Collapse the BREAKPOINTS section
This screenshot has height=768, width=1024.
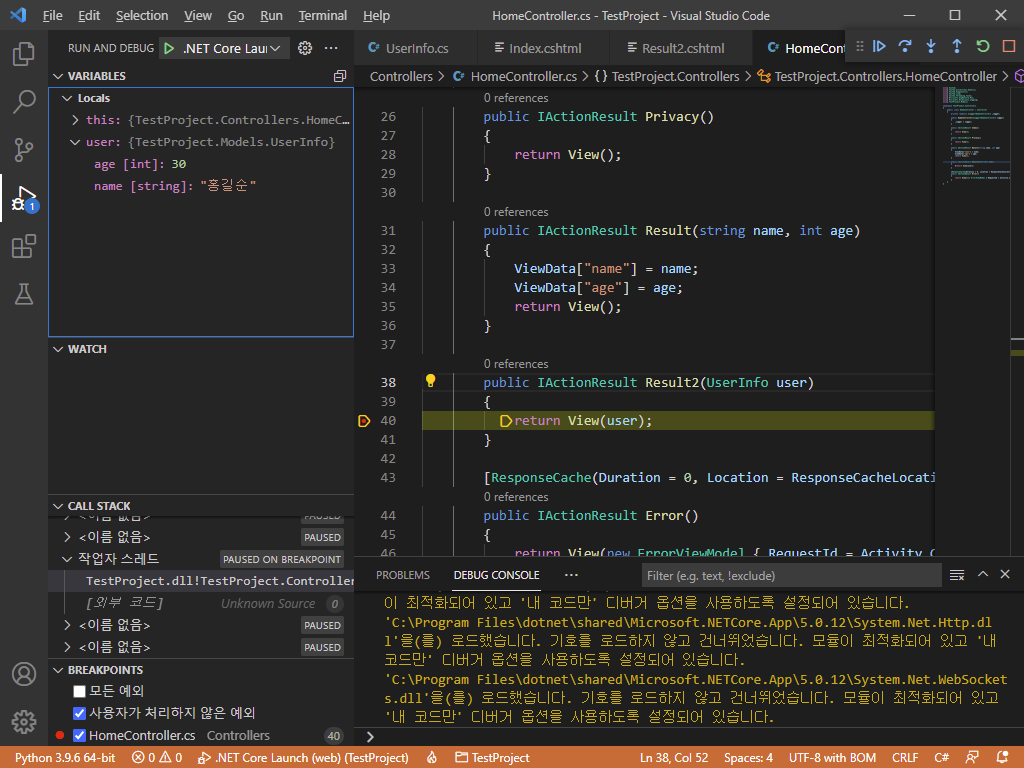pyautogui.click(x=58, y=670)
